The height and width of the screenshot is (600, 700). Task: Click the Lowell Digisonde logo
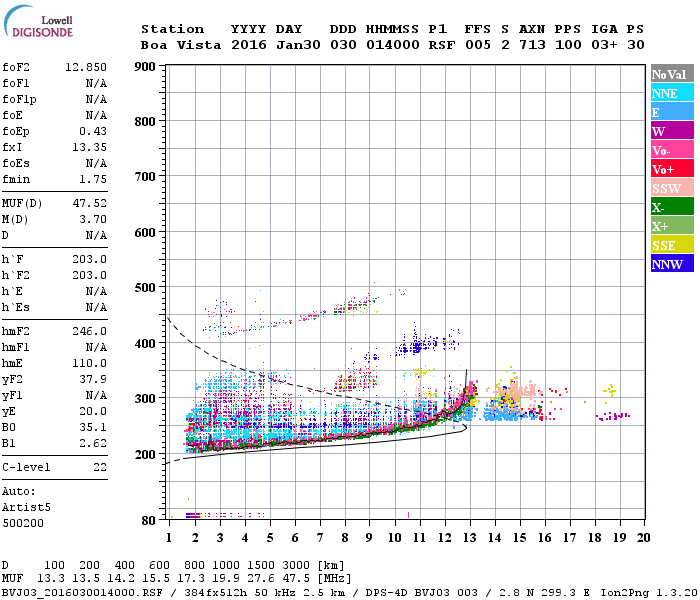pyautogui.click(x=38, y=21)
